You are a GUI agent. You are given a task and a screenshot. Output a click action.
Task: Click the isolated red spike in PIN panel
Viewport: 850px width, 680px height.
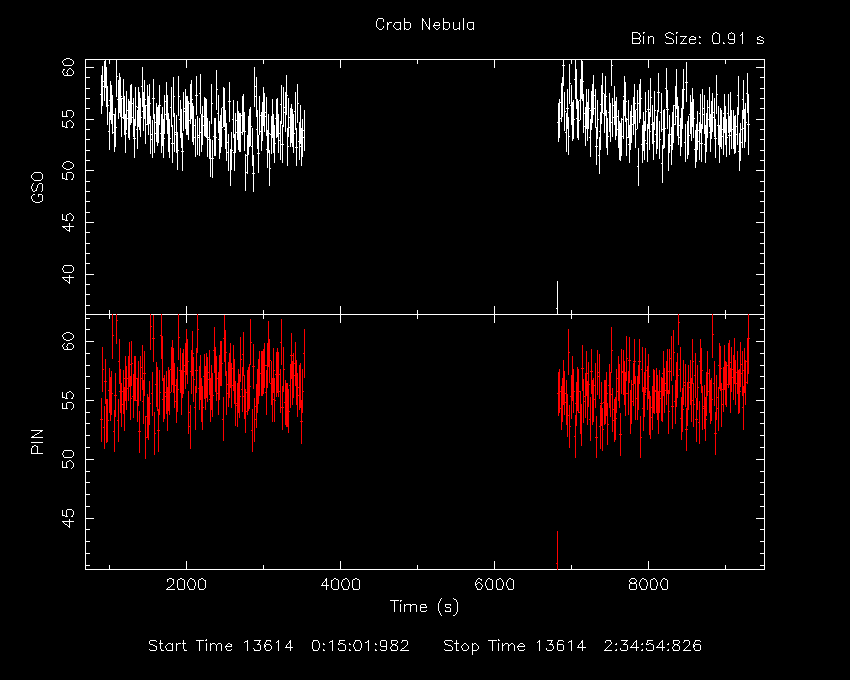pos(557,550)
